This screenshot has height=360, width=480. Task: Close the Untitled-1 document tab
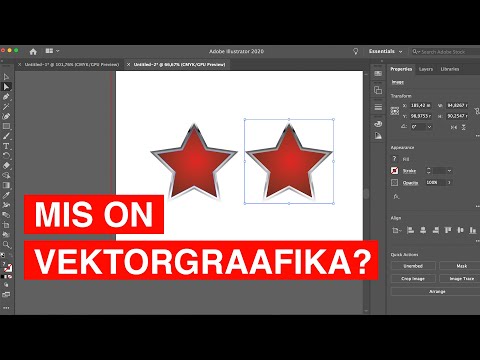click(x=19, y=64)
